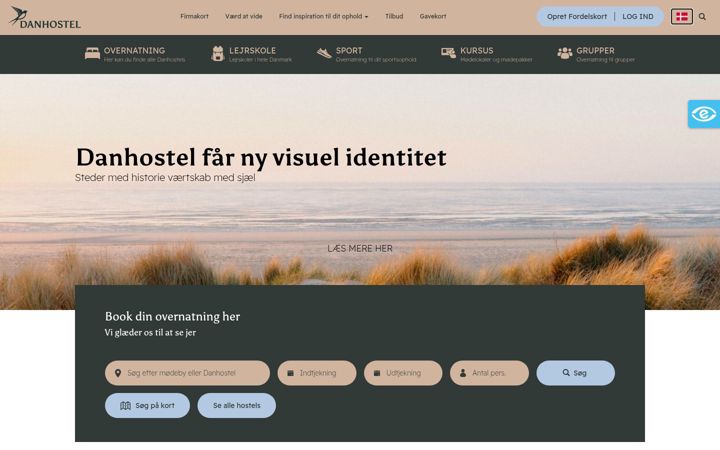720x450 pixels.
Task: Click the text Vi glæder os til at se jer
Action: click(150, 332)
